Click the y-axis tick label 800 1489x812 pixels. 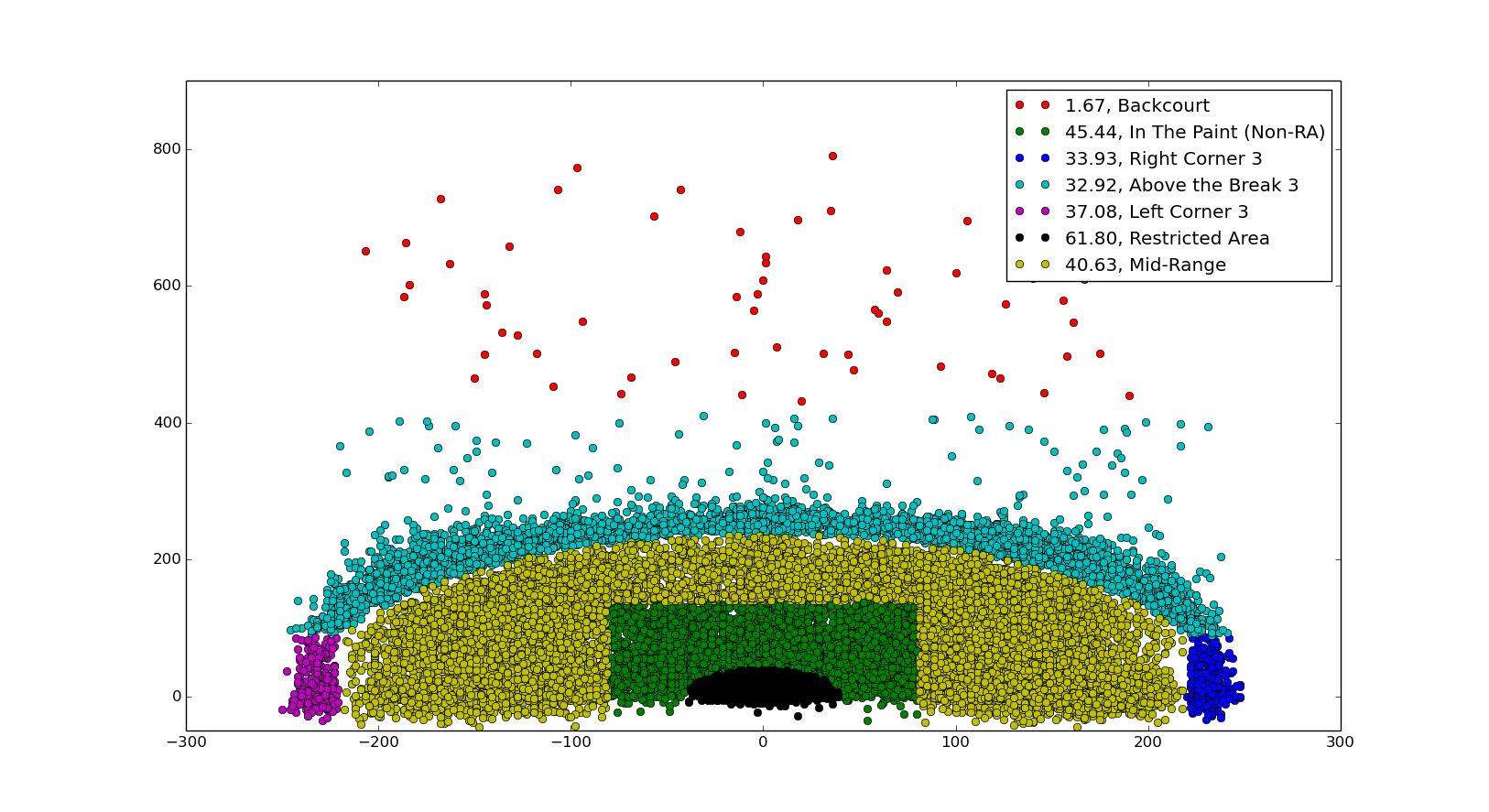coord(166,149)
